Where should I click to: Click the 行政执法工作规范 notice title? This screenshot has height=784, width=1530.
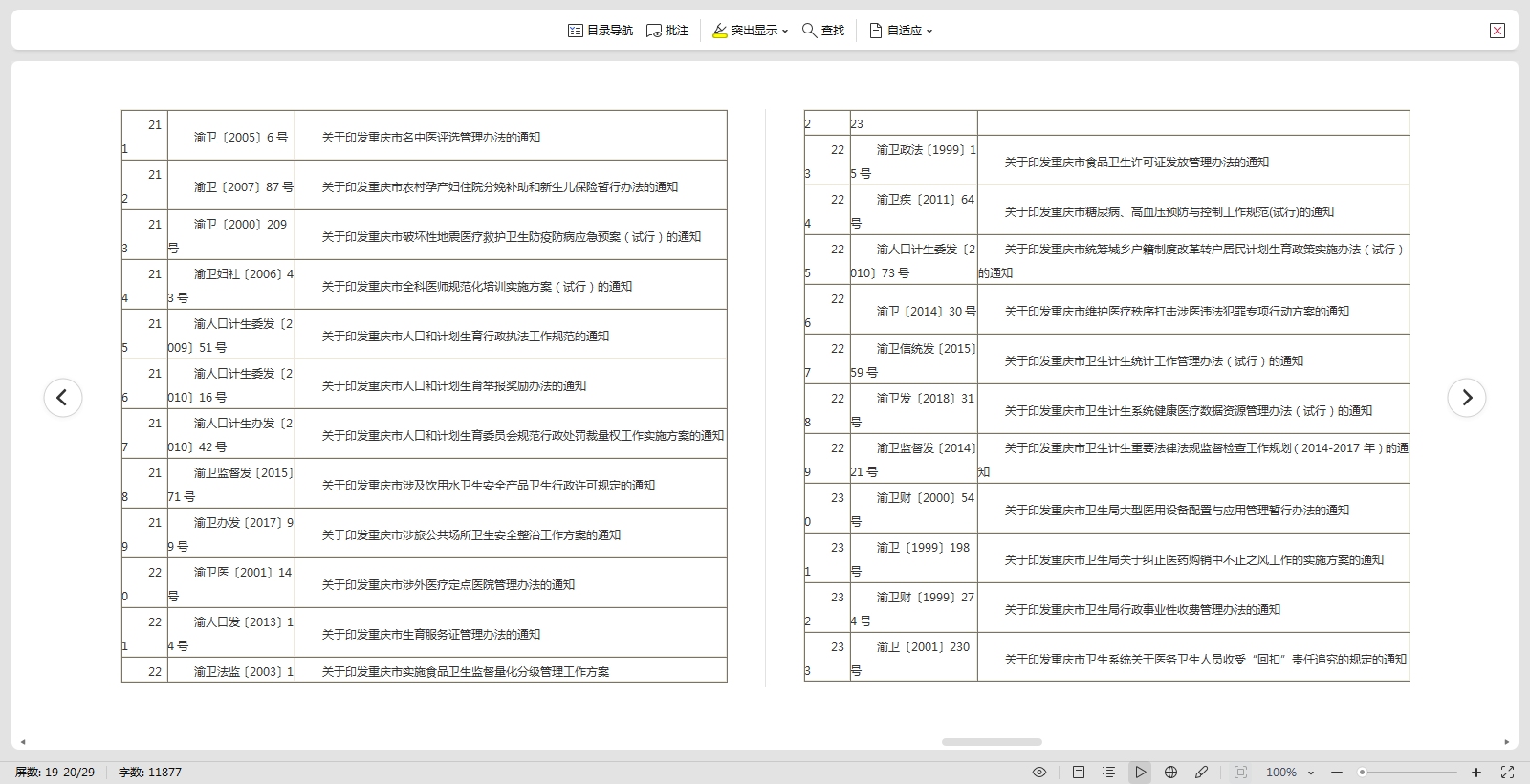point(466,337)
